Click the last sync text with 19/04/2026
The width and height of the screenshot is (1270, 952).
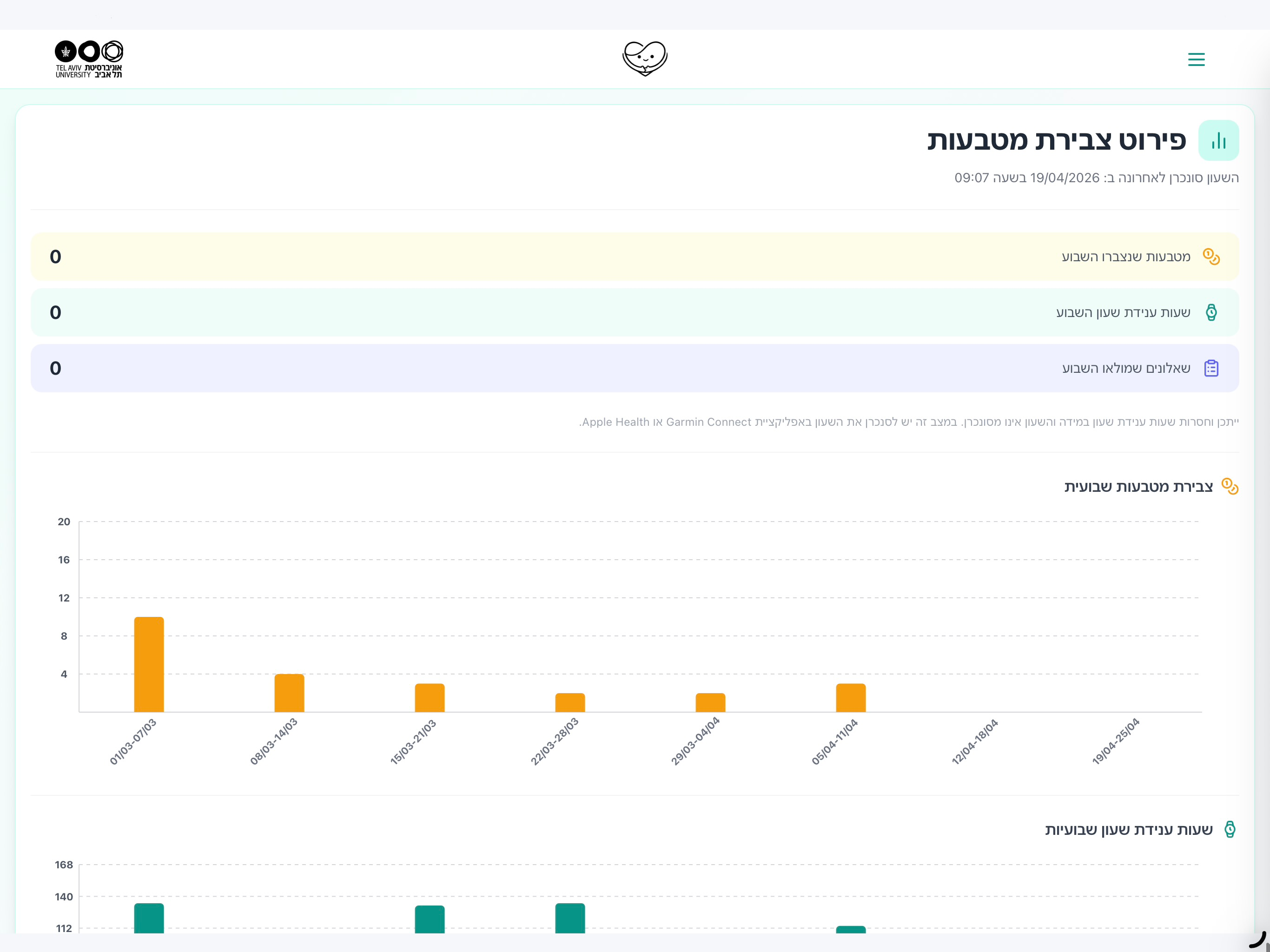(1096, 178)
